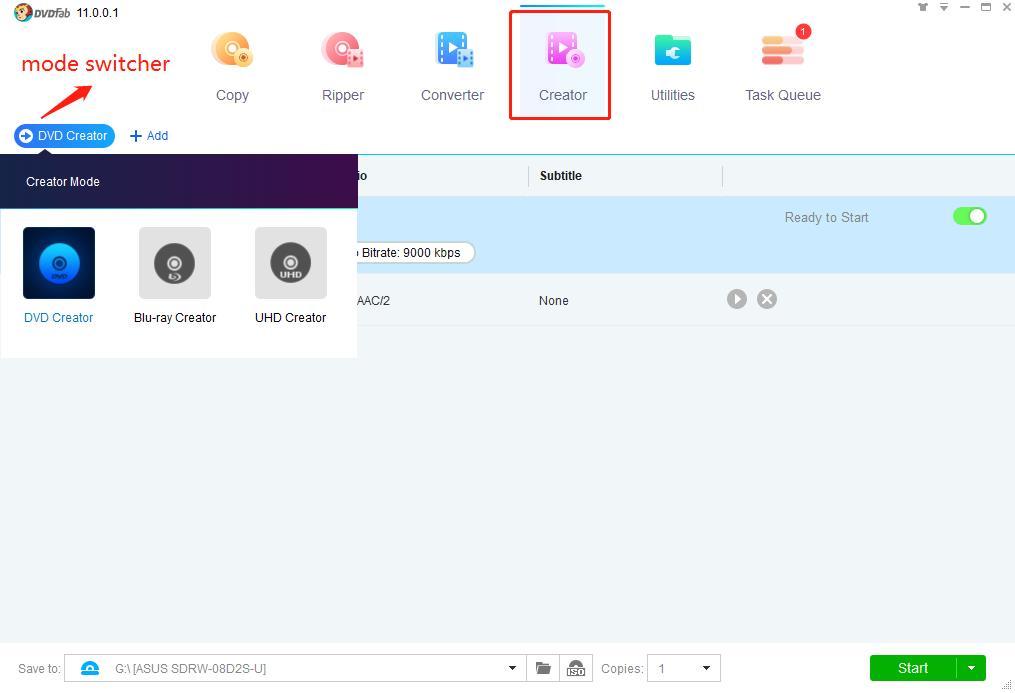Select UHD Creator mode
Viewport: 1015px width, 693px height.
(291, 263)
